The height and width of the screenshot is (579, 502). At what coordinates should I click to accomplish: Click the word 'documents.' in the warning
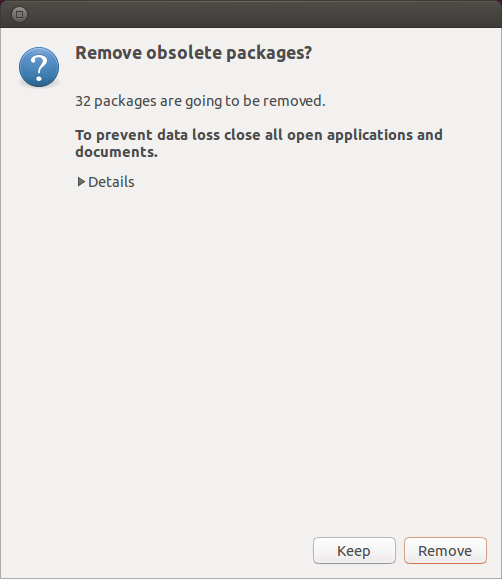tap(116, 152)
